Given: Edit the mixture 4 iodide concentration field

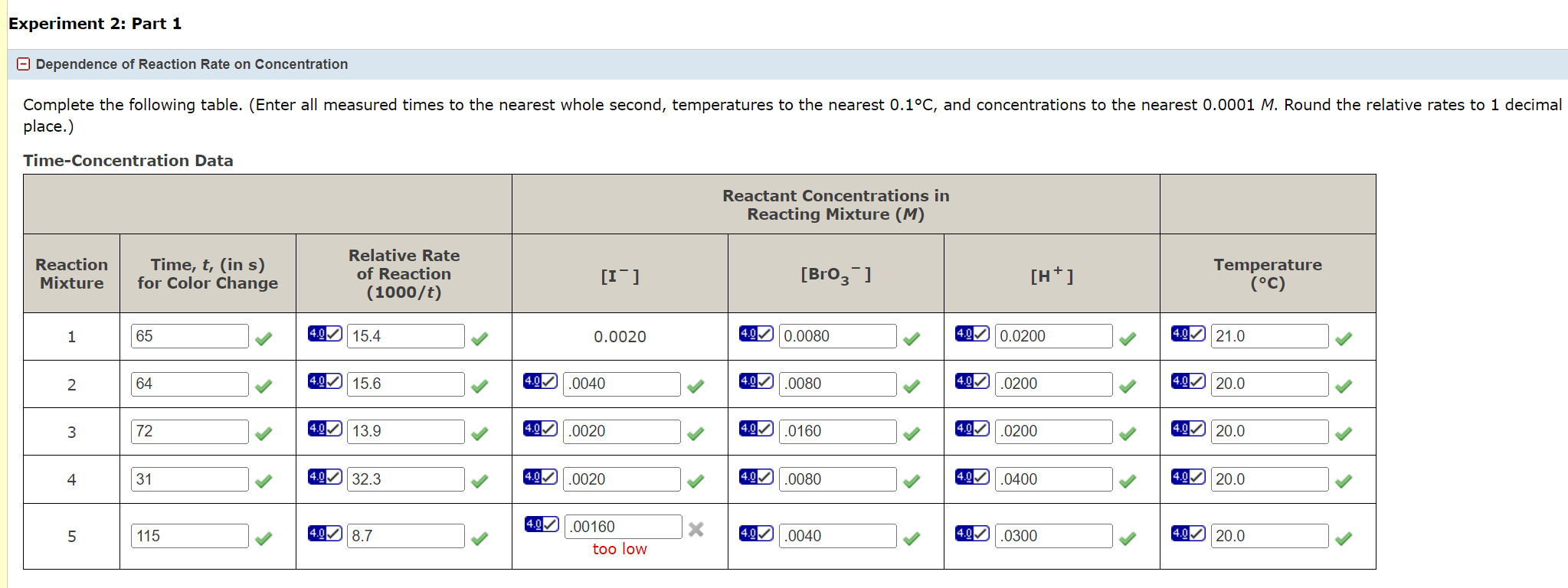Looking at the screenshot, I should [x=622, y=479].
